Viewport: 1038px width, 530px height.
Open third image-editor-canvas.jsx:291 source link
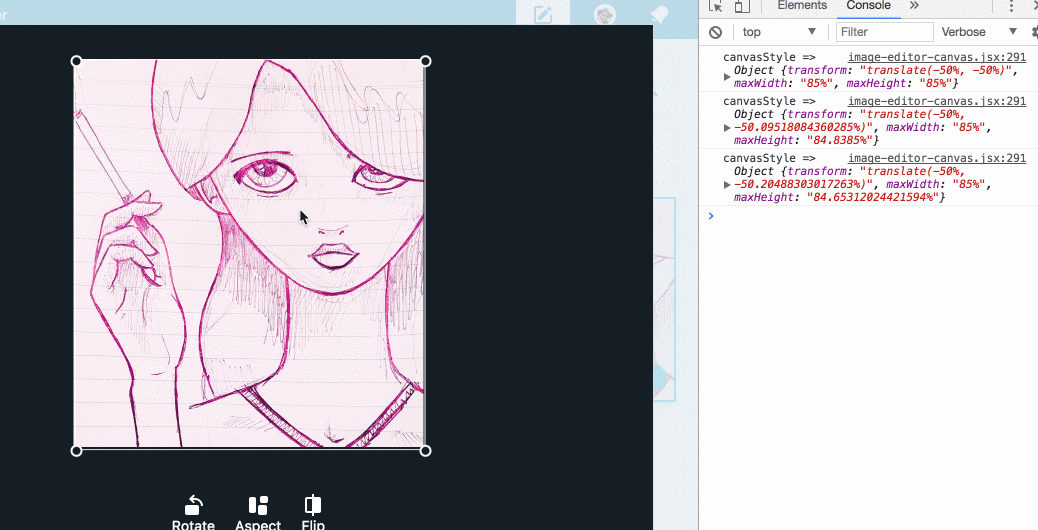pyautogui.click(x=937, y=158)
